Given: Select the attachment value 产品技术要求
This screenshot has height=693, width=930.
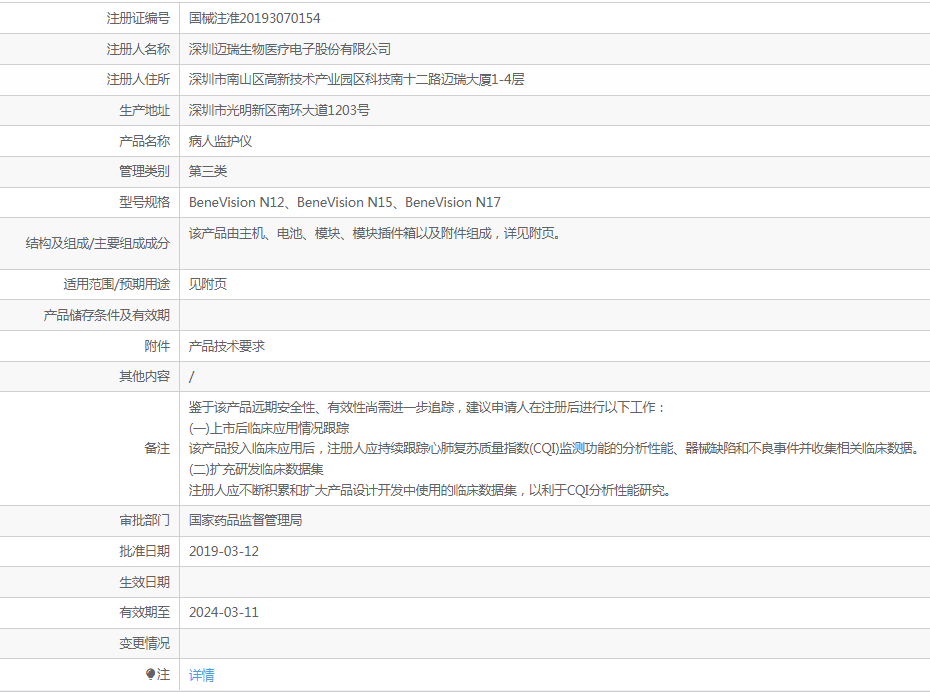Looking at the screenshot, I should [x=227, y=346].
